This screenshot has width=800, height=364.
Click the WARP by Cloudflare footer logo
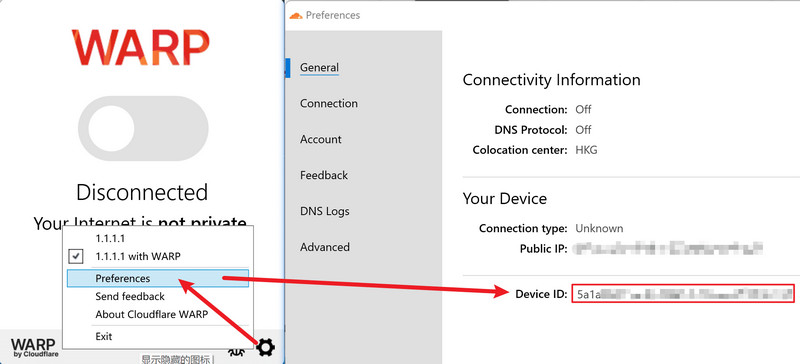[x=35, y=347]
